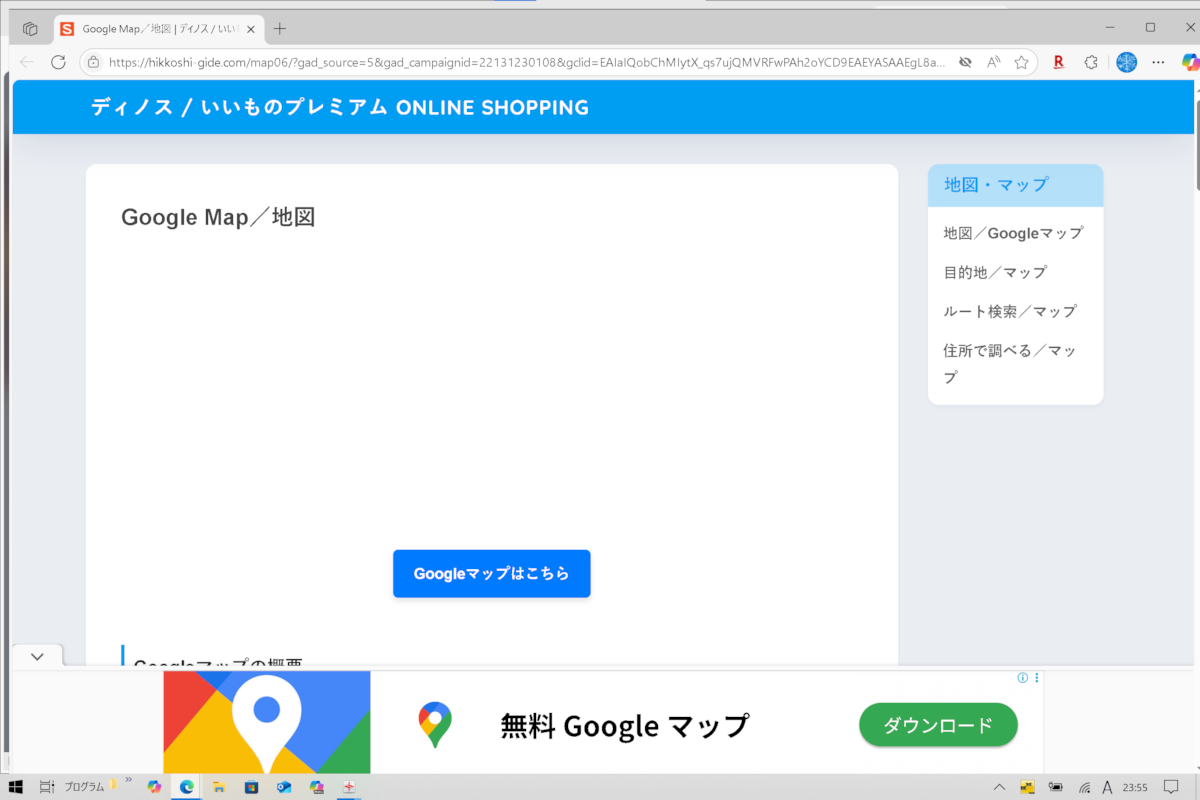The image size is (1200, 800).
Task: Open the tab actions menu icon
Action: (30, 29)
